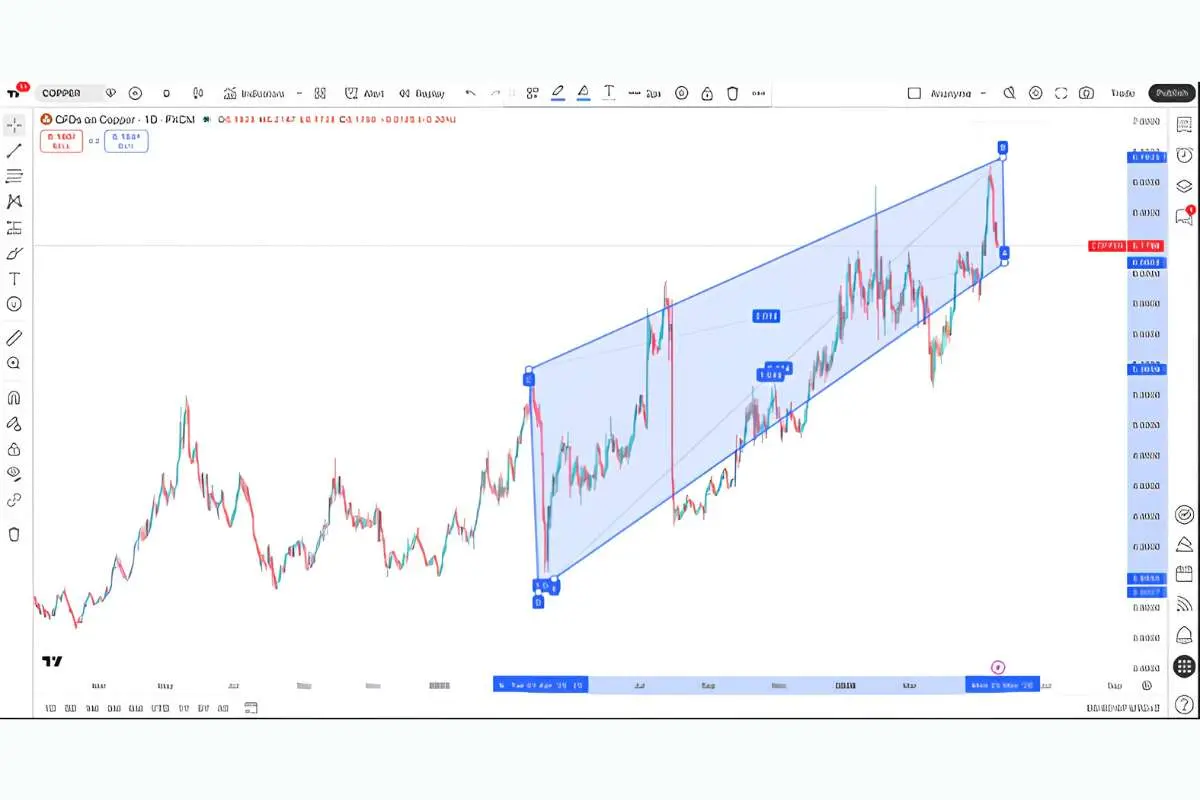Click the layout square icon in top bar
The width and height of the screenshot is (1200, 800).
(914, 93)
